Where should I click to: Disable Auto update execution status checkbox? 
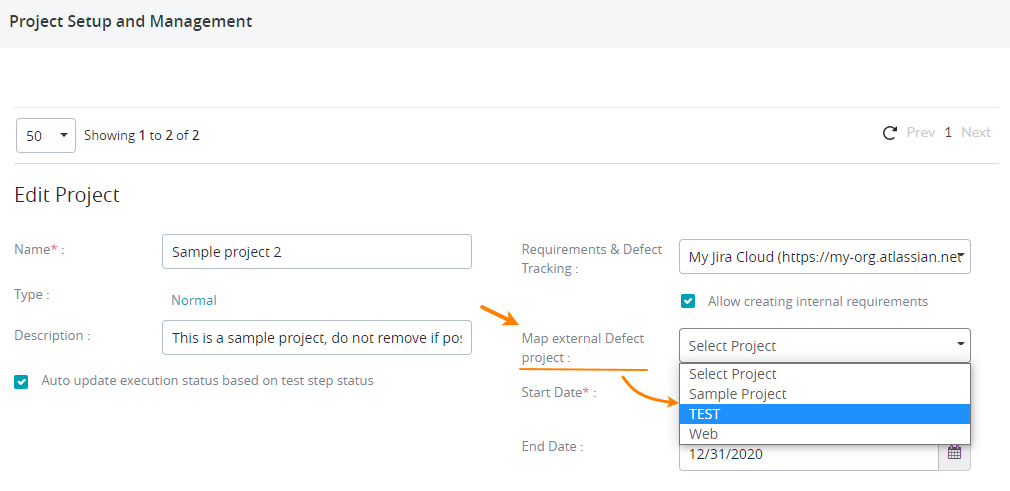(22, 381)
